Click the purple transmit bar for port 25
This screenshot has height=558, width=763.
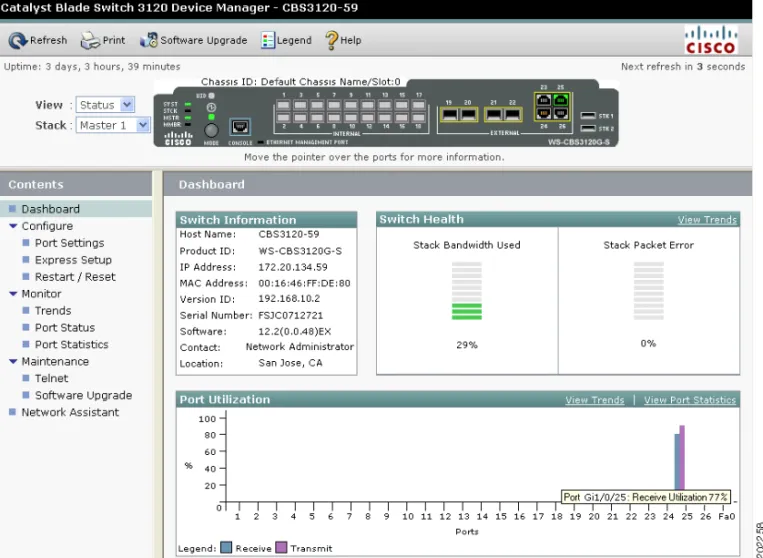(x=682, y=457)
